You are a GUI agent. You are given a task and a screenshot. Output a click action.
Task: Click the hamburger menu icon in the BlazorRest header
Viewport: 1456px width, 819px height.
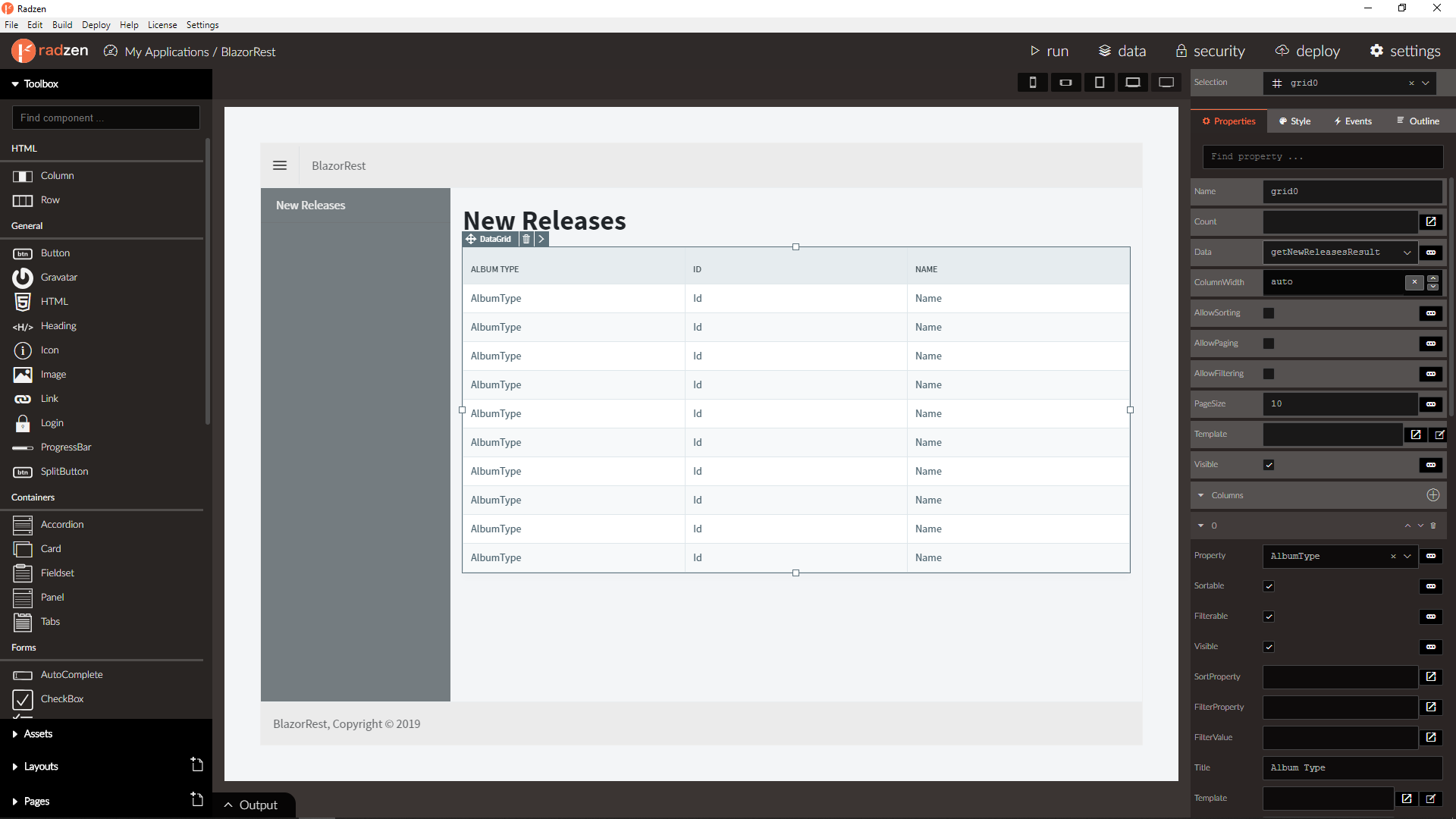pos(280,165)
